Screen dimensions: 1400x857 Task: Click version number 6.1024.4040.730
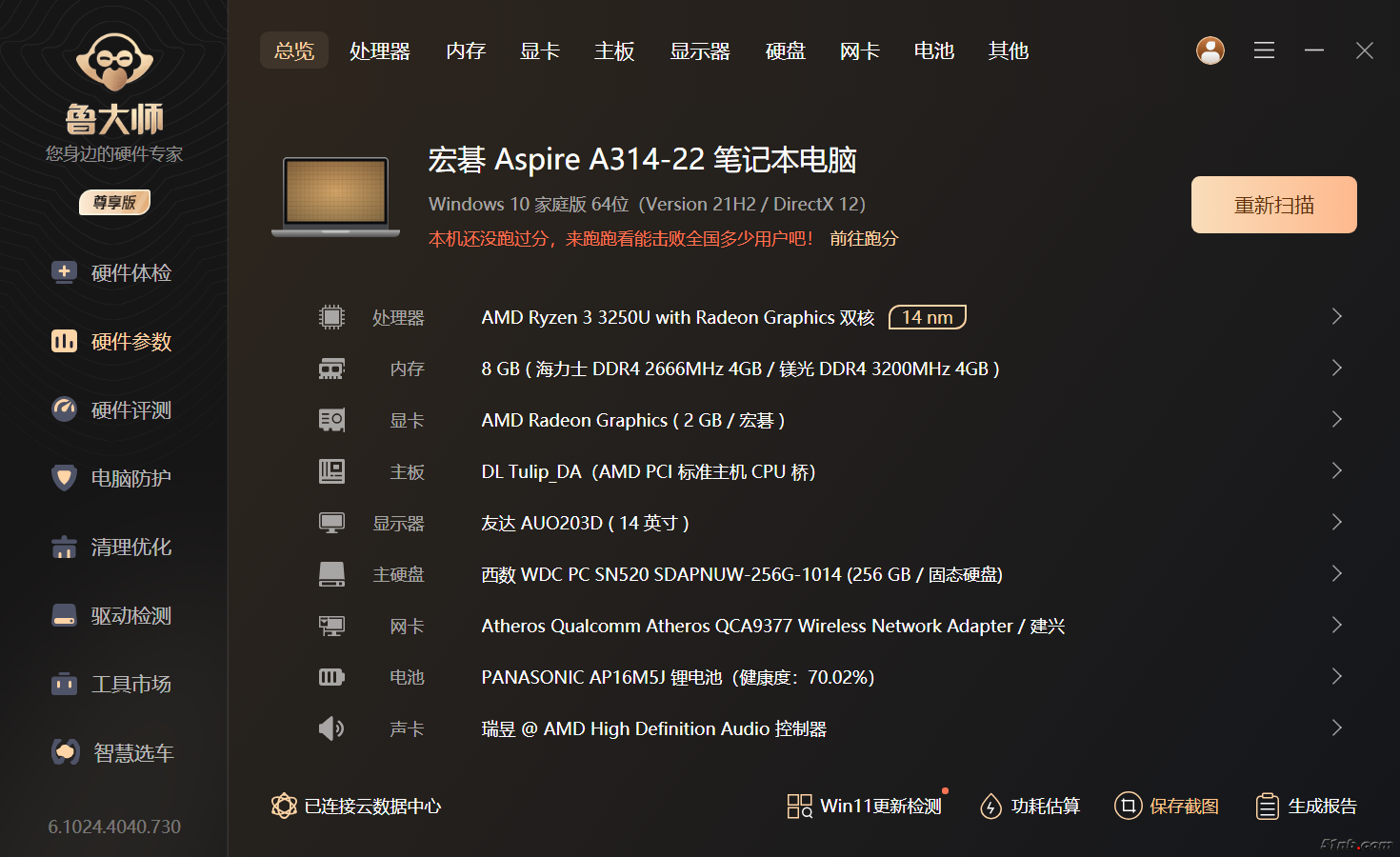pos(114,827)
